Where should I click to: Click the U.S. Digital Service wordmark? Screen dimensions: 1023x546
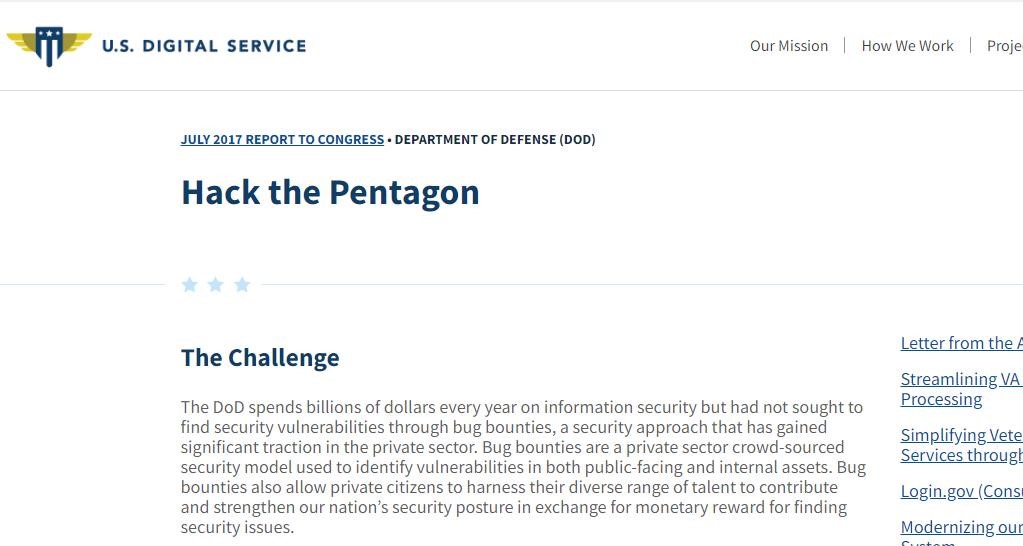pyautogui.click(x=204, y=46)
